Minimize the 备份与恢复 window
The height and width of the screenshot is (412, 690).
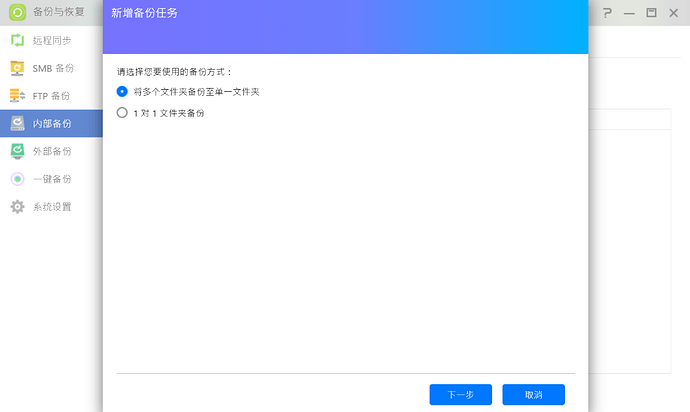[x=627, y=14]
